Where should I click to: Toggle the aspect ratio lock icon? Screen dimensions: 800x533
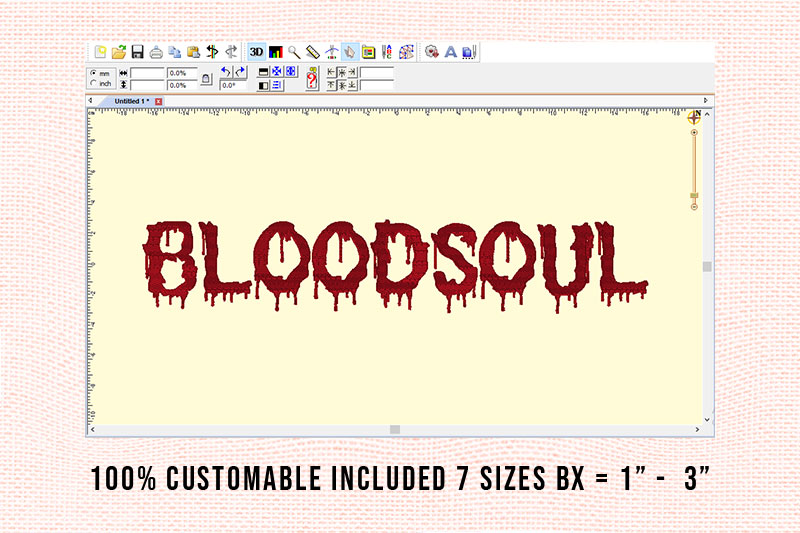(x=206, y=79)
